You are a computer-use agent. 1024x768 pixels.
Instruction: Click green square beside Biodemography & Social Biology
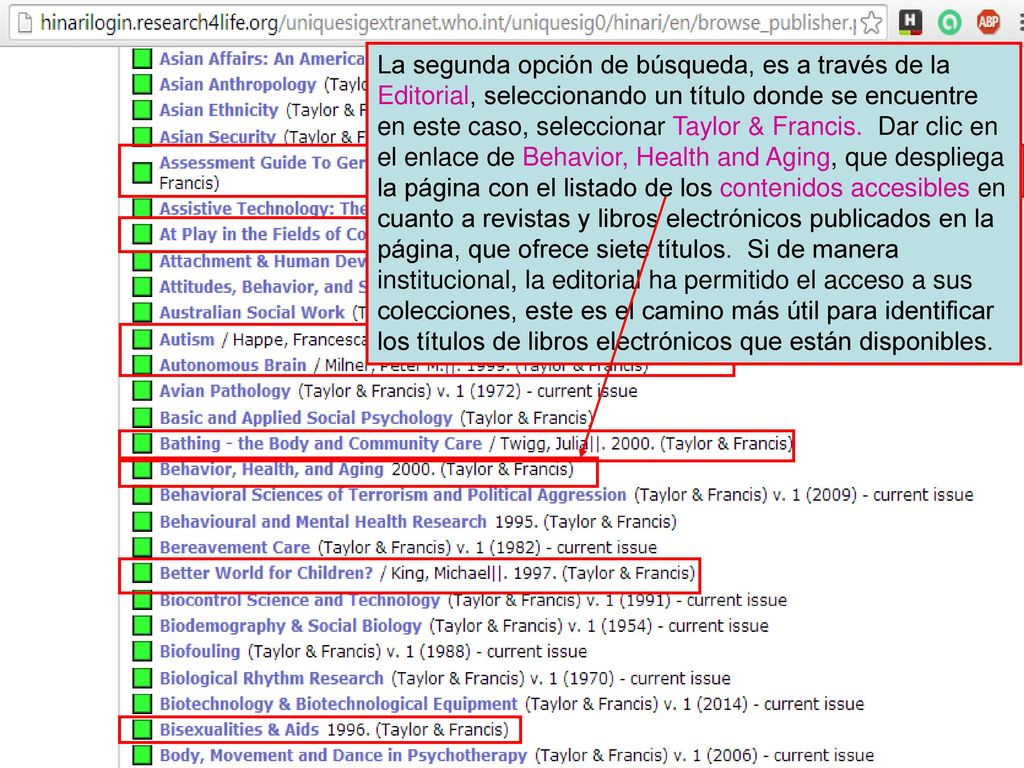(x=142, y=626)
